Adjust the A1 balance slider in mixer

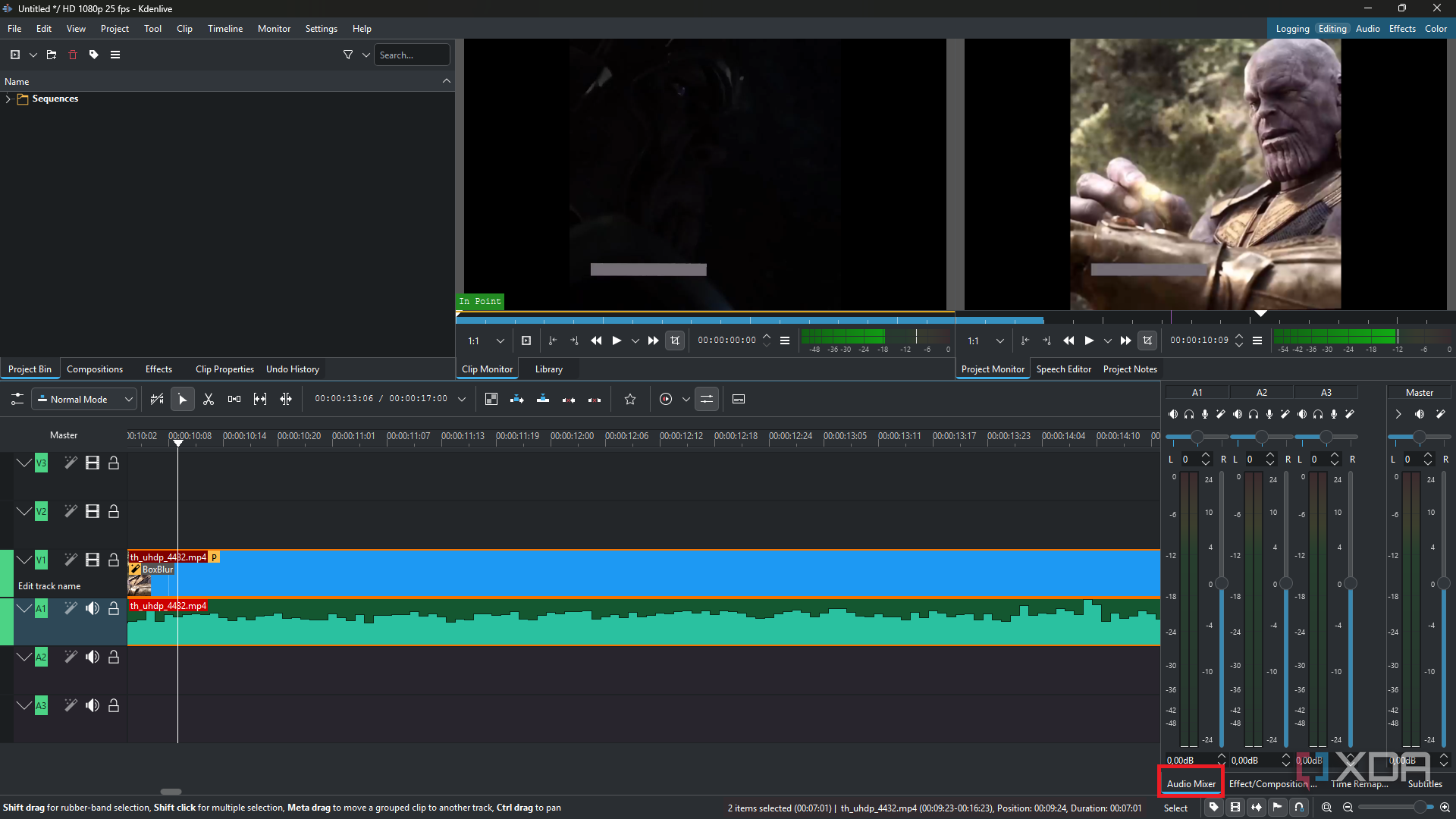pos(1197,437)
